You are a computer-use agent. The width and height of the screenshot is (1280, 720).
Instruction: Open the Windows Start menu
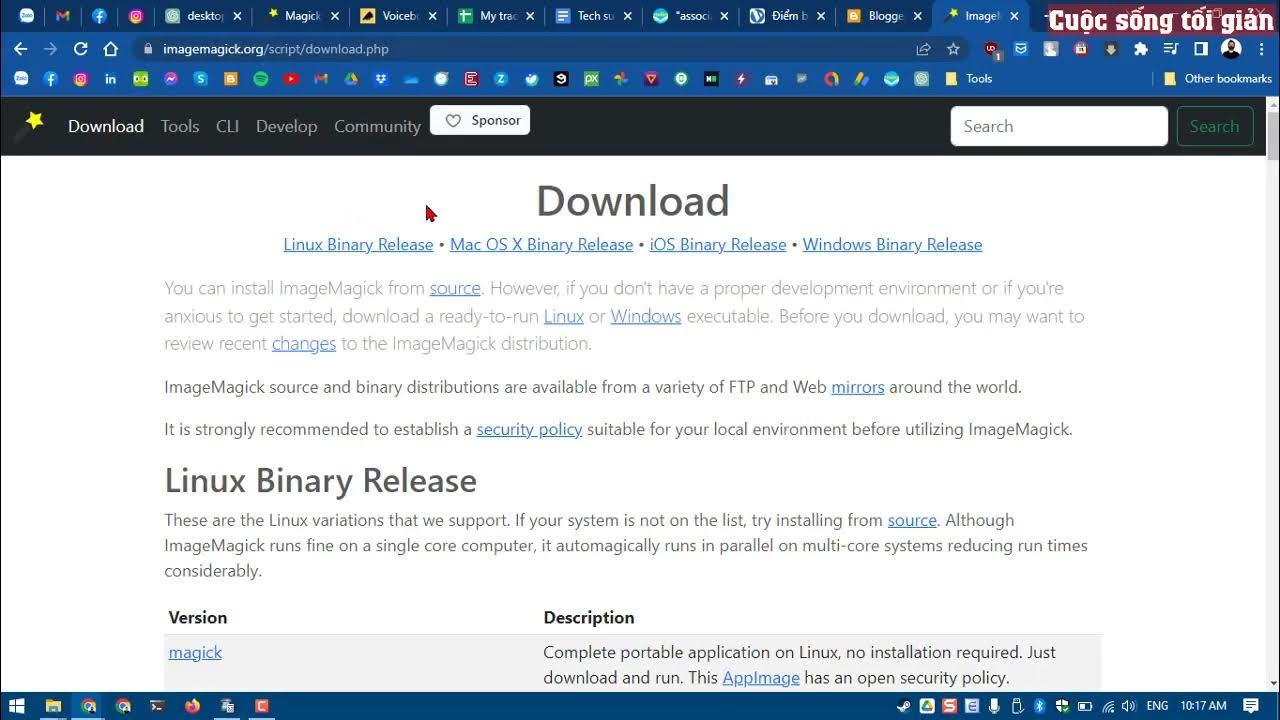17,706
